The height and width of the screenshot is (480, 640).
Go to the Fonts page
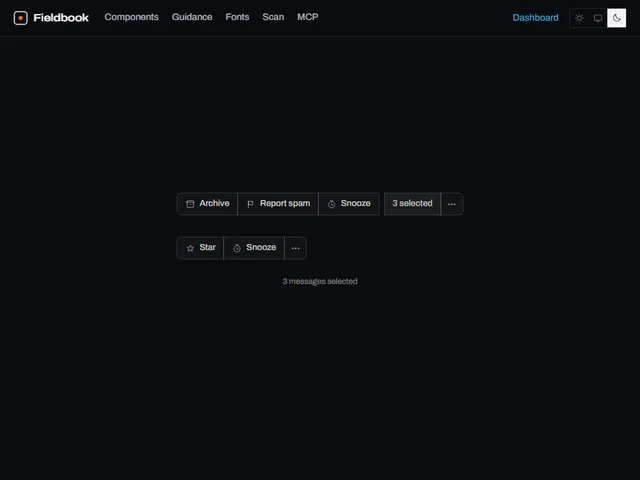[x=237, y=17]
